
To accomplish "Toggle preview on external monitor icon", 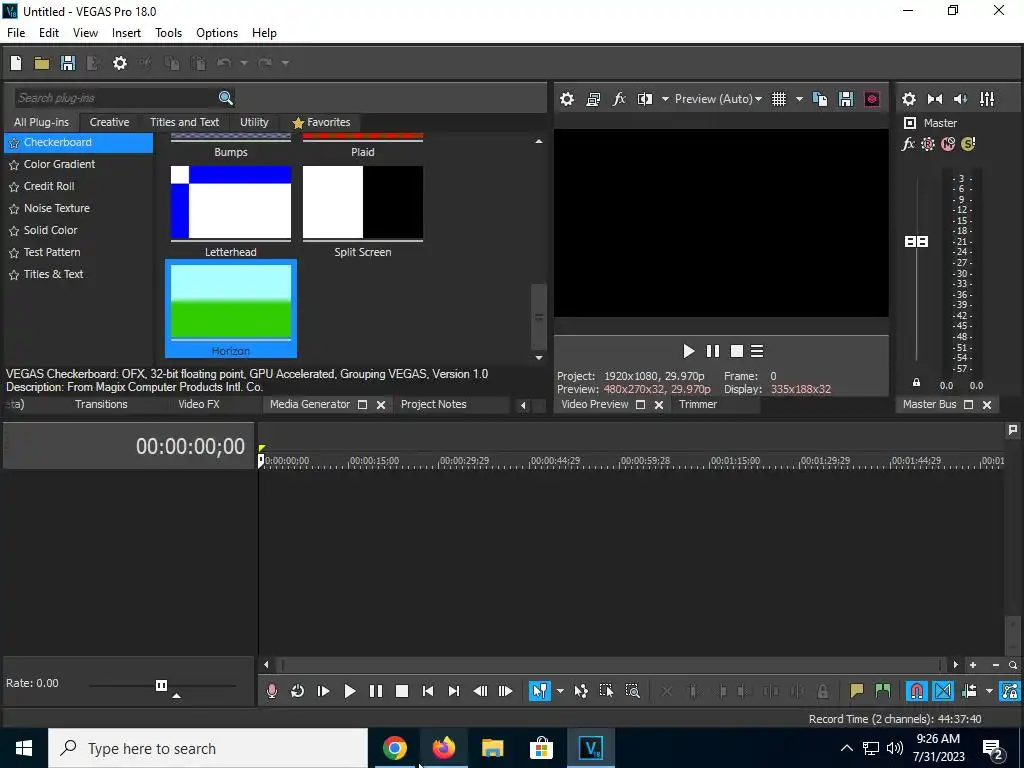I will (x=593, y=99).
